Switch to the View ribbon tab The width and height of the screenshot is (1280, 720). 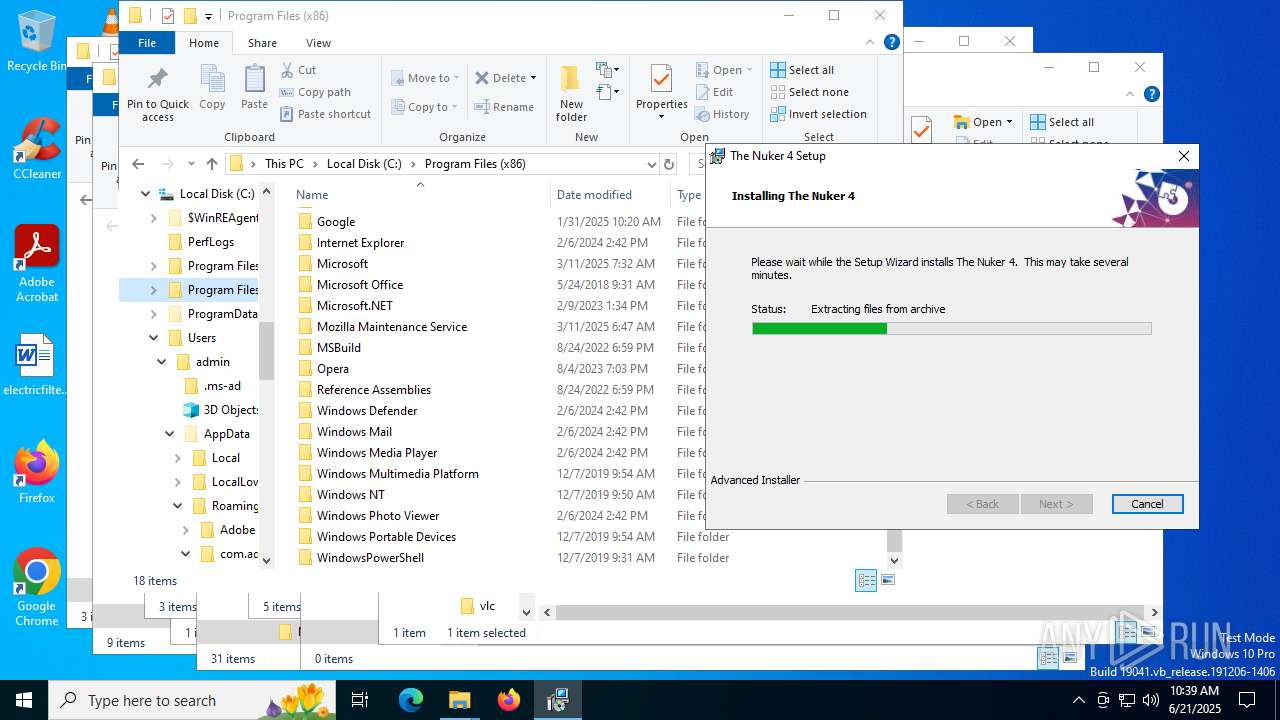(318, 43)
